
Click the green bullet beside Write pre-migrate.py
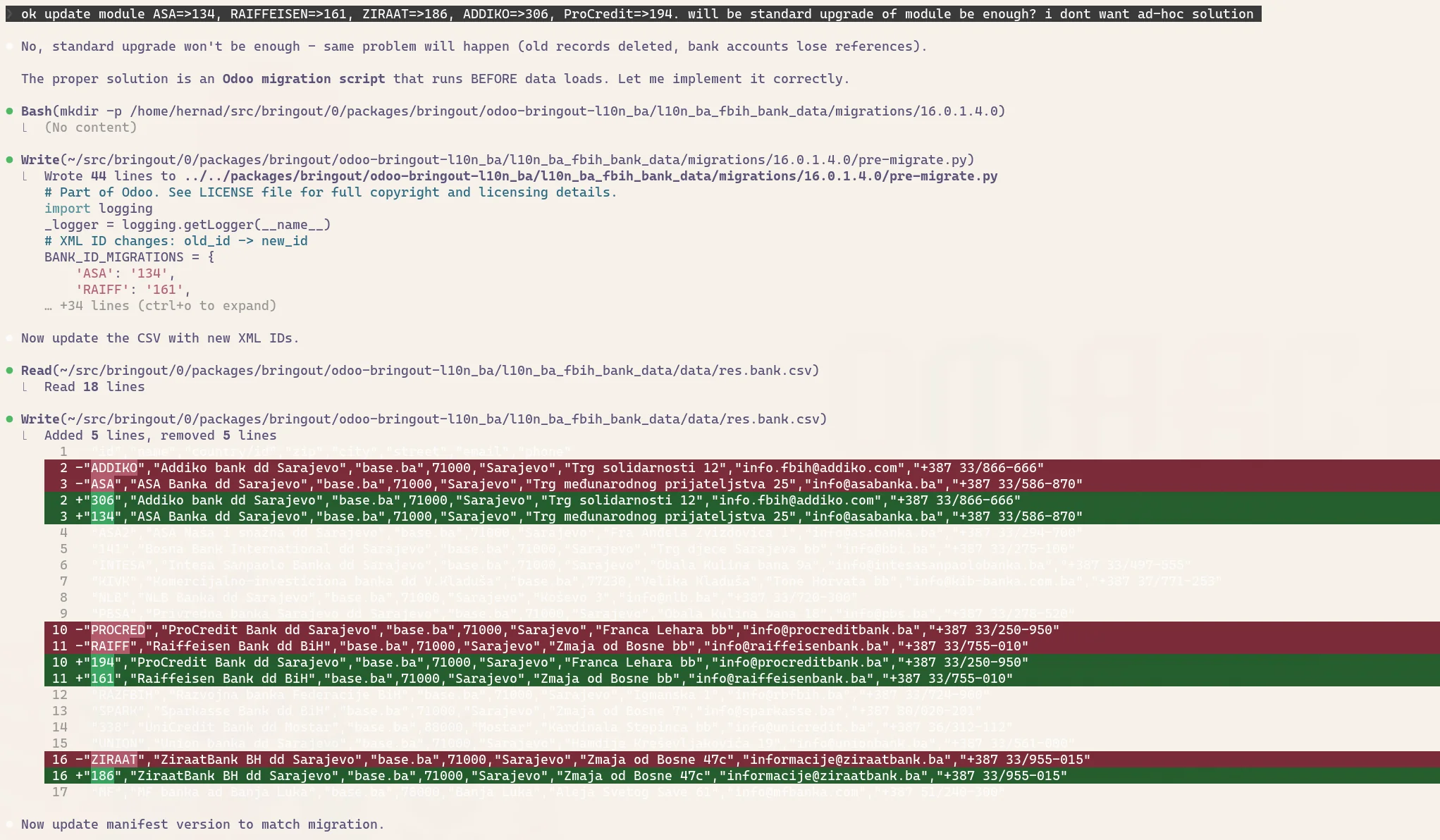point(10,160)
